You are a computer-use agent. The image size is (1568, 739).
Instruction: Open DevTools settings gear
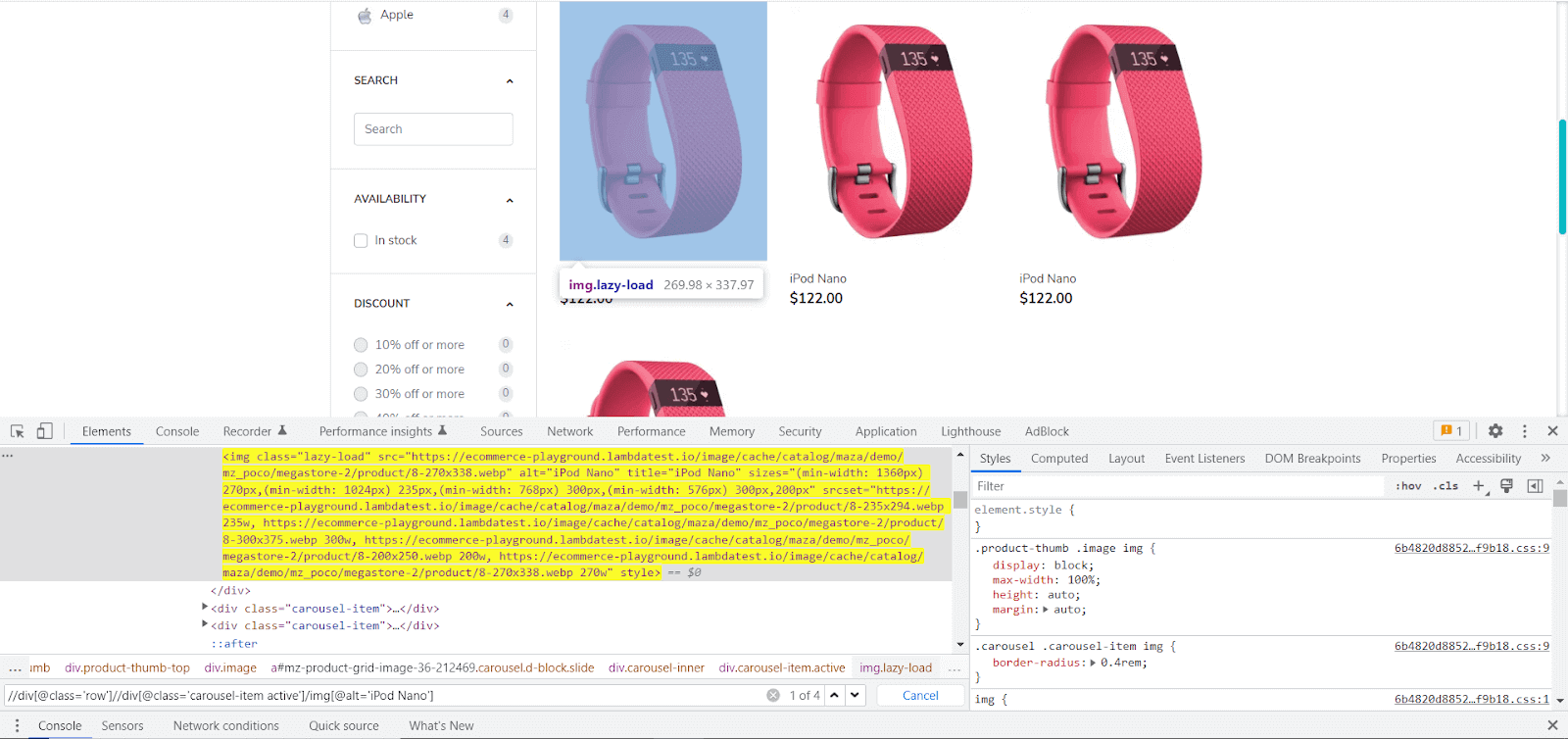pos(1495,431)
